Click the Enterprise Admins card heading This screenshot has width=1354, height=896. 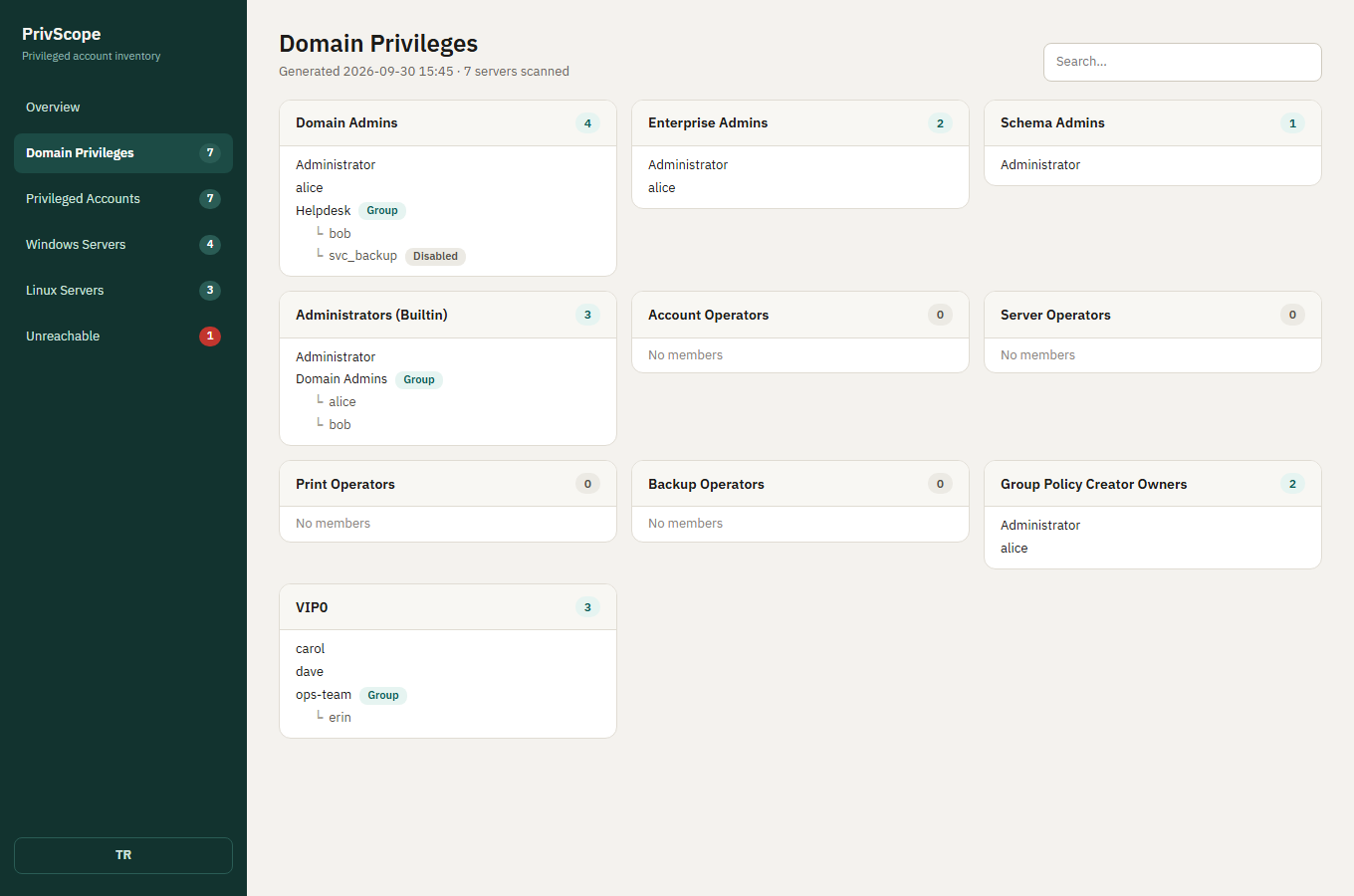pos(708,123)
